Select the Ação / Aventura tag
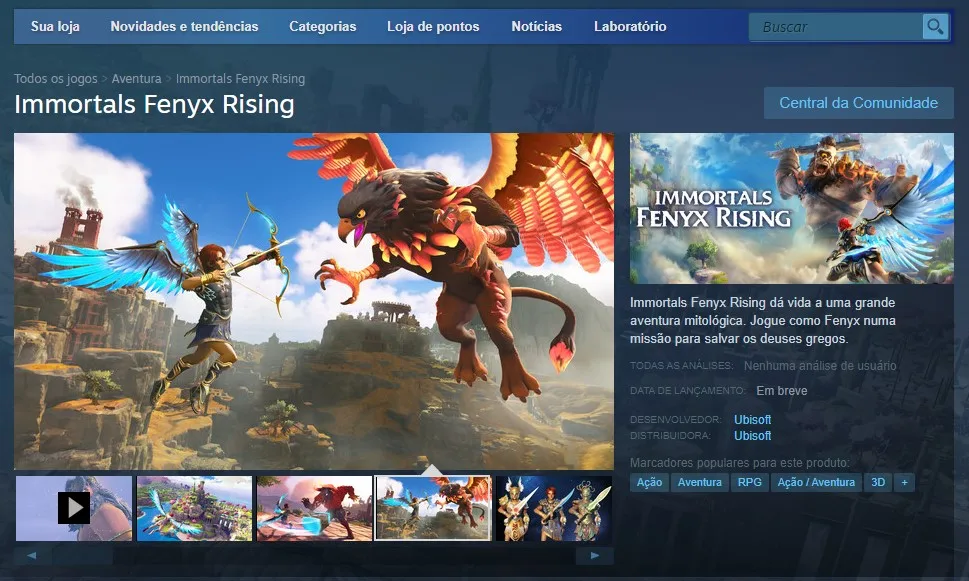Screen dimensions: 969x581 [816, 482]
